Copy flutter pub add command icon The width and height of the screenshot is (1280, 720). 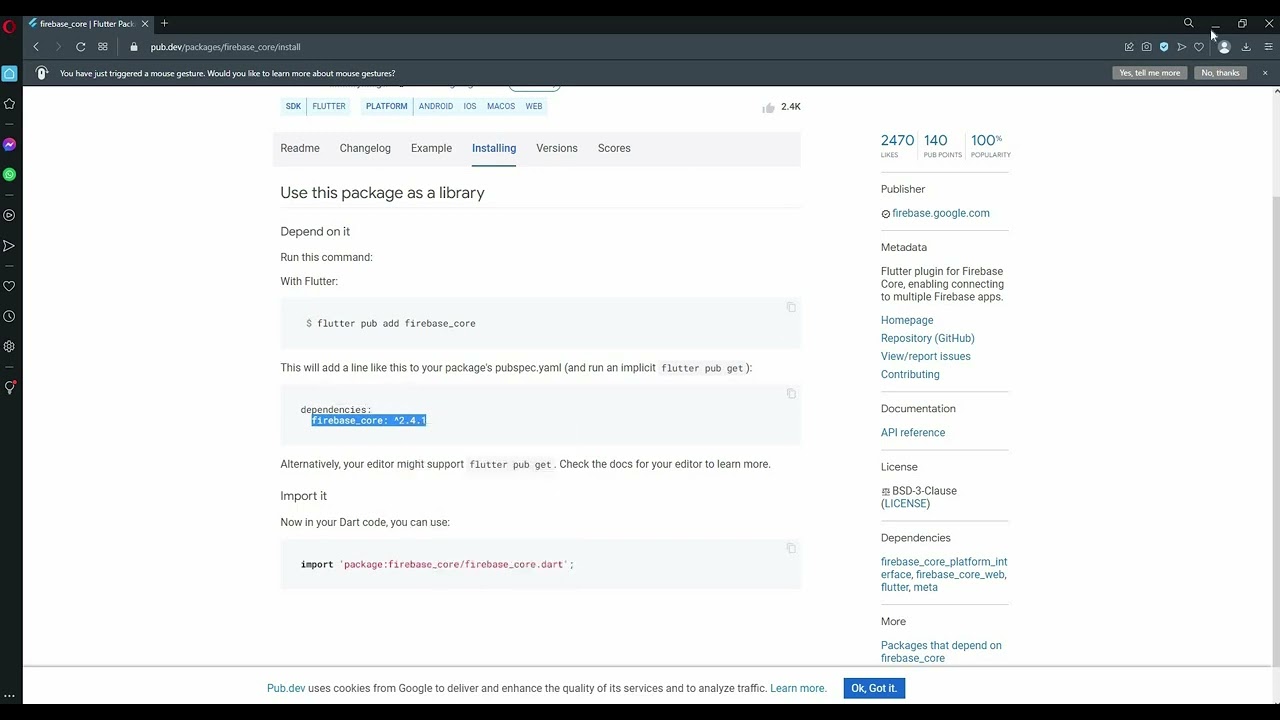click(x=791, y=307)
